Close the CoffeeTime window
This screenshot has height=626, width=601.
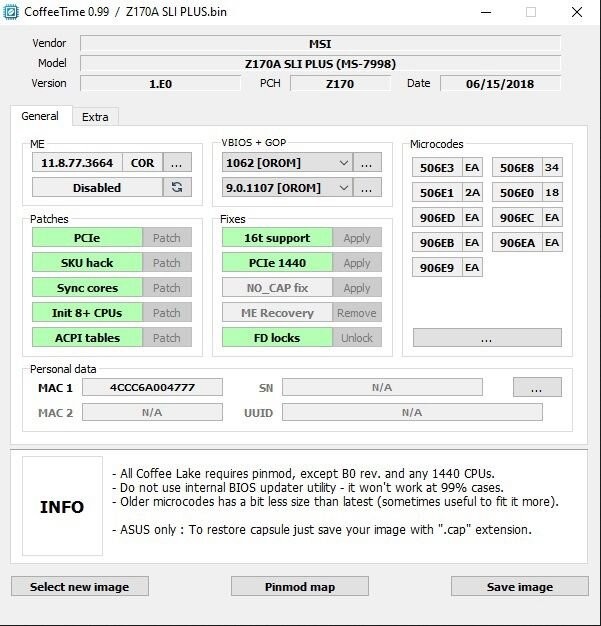pyautogui.click(x=577, y=12)
